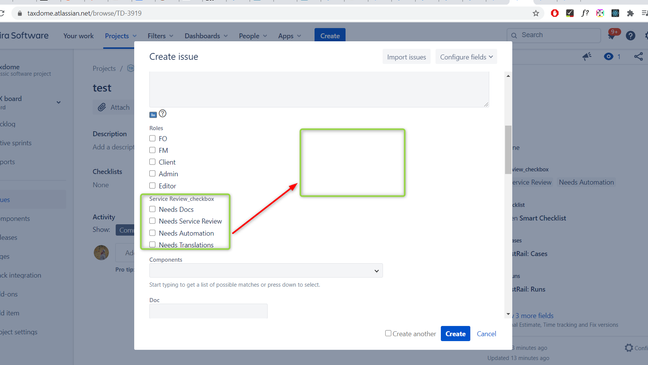Check the FM role checkbox

[152, 150]
